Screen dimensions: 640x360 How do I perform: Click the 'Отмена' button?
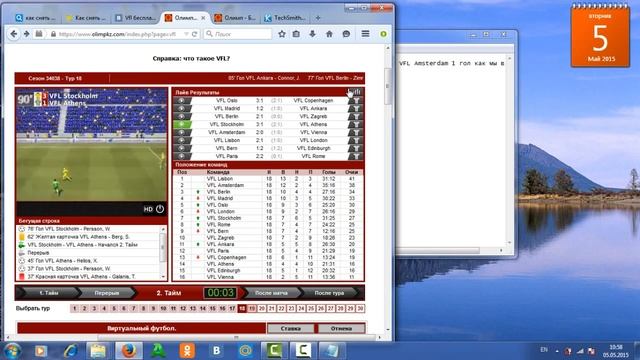pos(341,328)
